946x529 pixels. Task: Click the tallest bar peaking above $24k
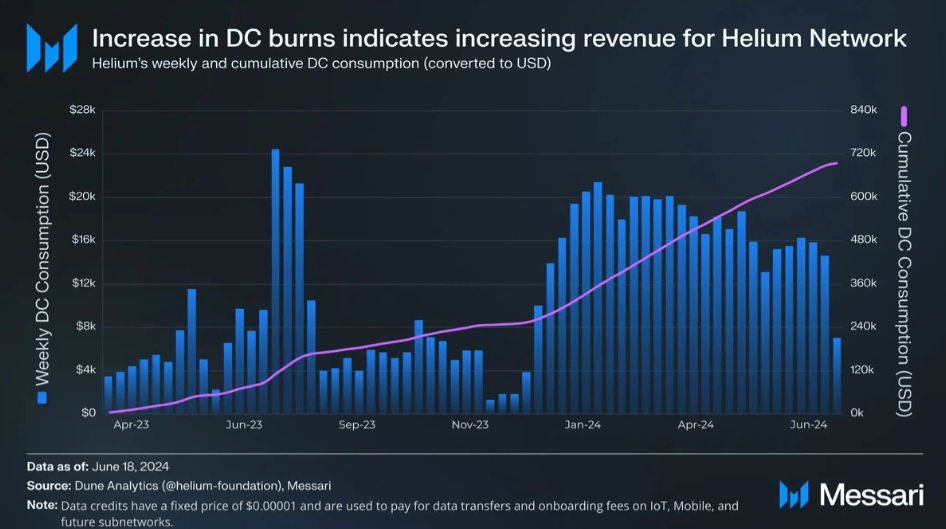(x=275, y=281)
